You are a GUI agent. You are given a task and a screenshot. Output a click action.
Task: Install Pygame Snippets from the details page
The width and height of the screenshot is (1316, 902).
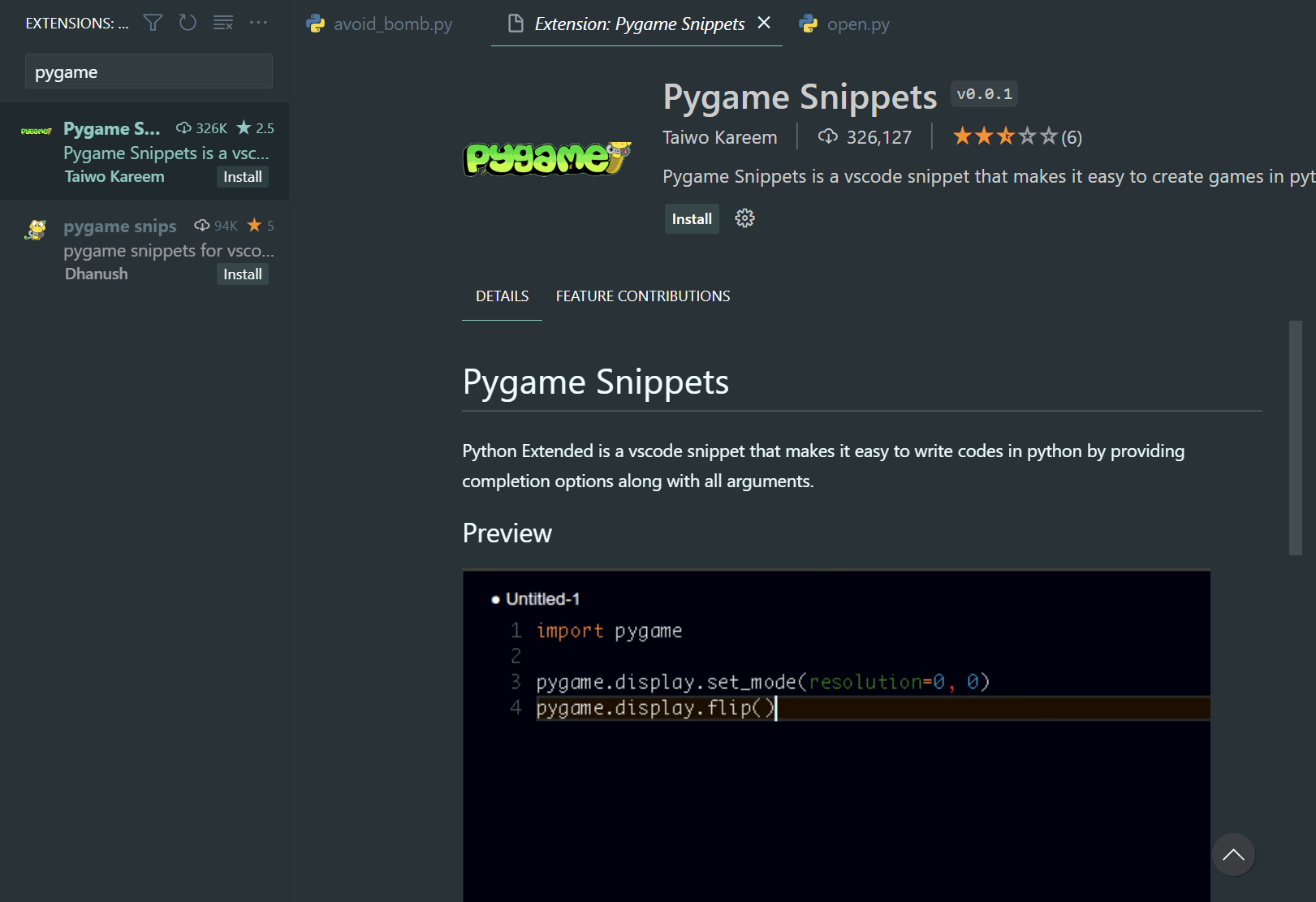click(691, 218)
